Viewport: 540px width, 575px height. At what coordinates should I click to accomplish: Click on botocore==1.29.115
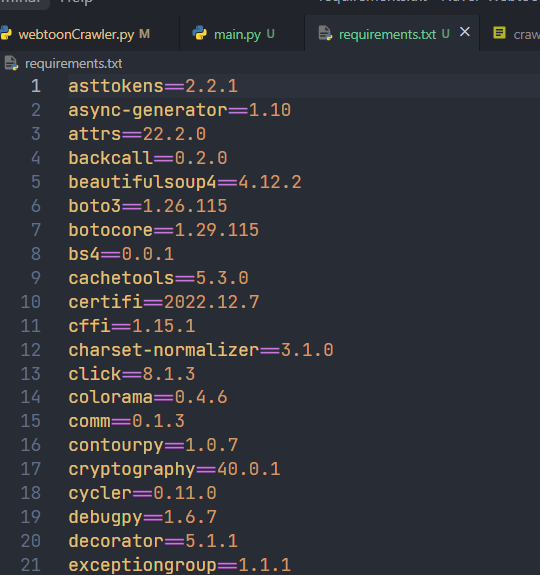164,230
